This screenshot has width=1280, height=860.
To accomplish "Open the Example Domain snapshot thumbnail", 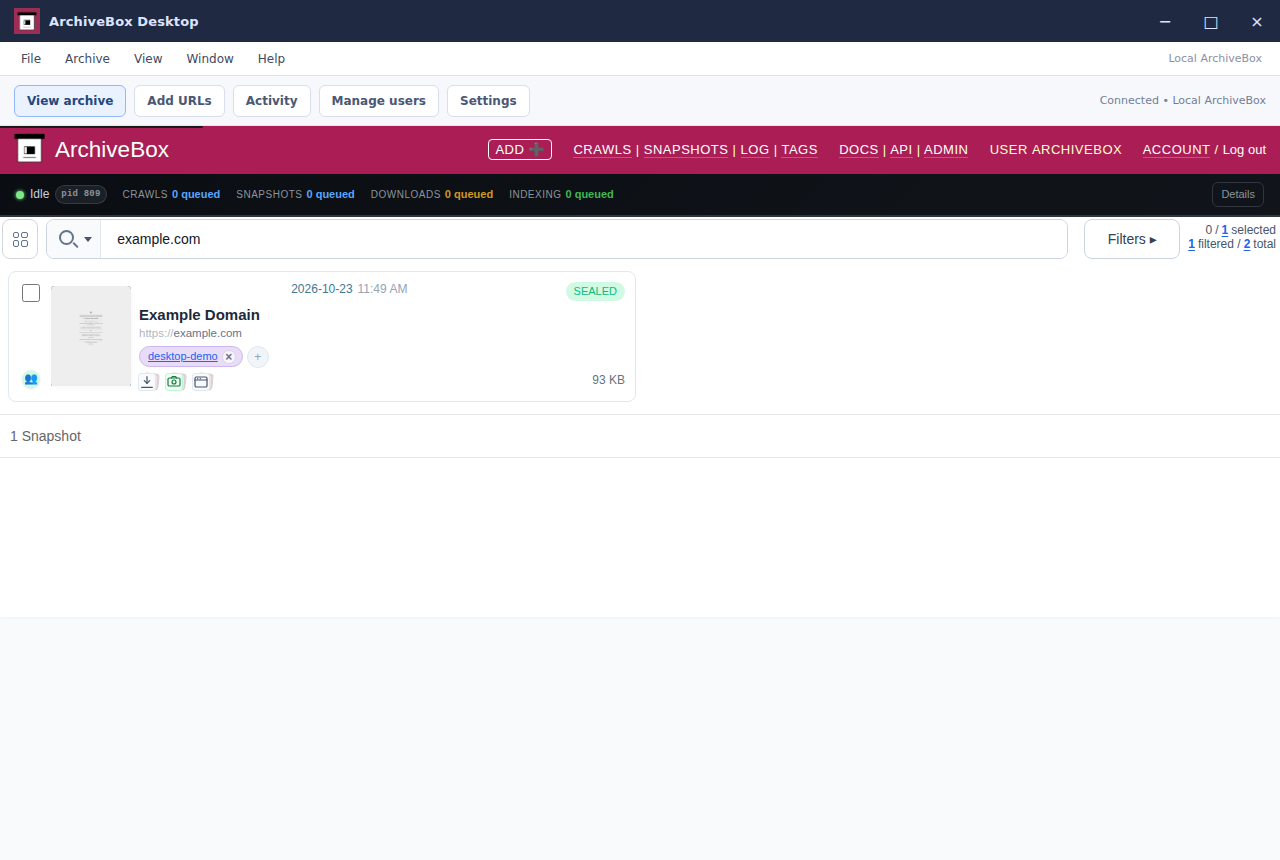I will [x=91, y=336].
